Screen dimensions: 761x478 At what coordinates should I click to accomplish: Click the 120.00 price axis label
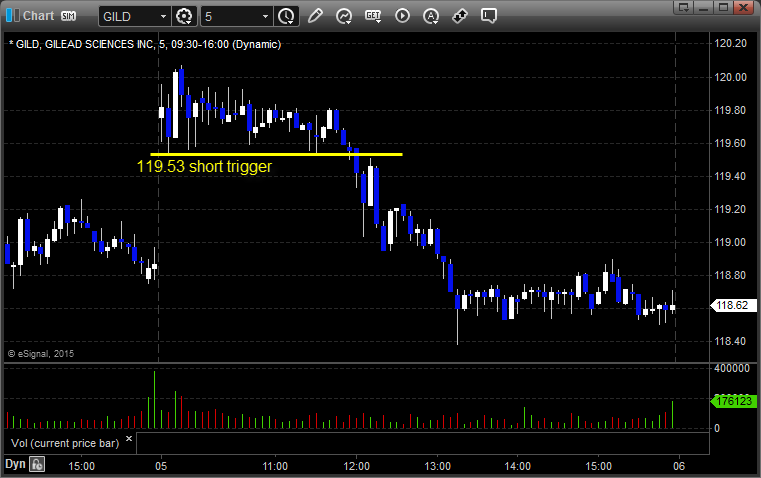pyautogui.click(x=730, y=77)
